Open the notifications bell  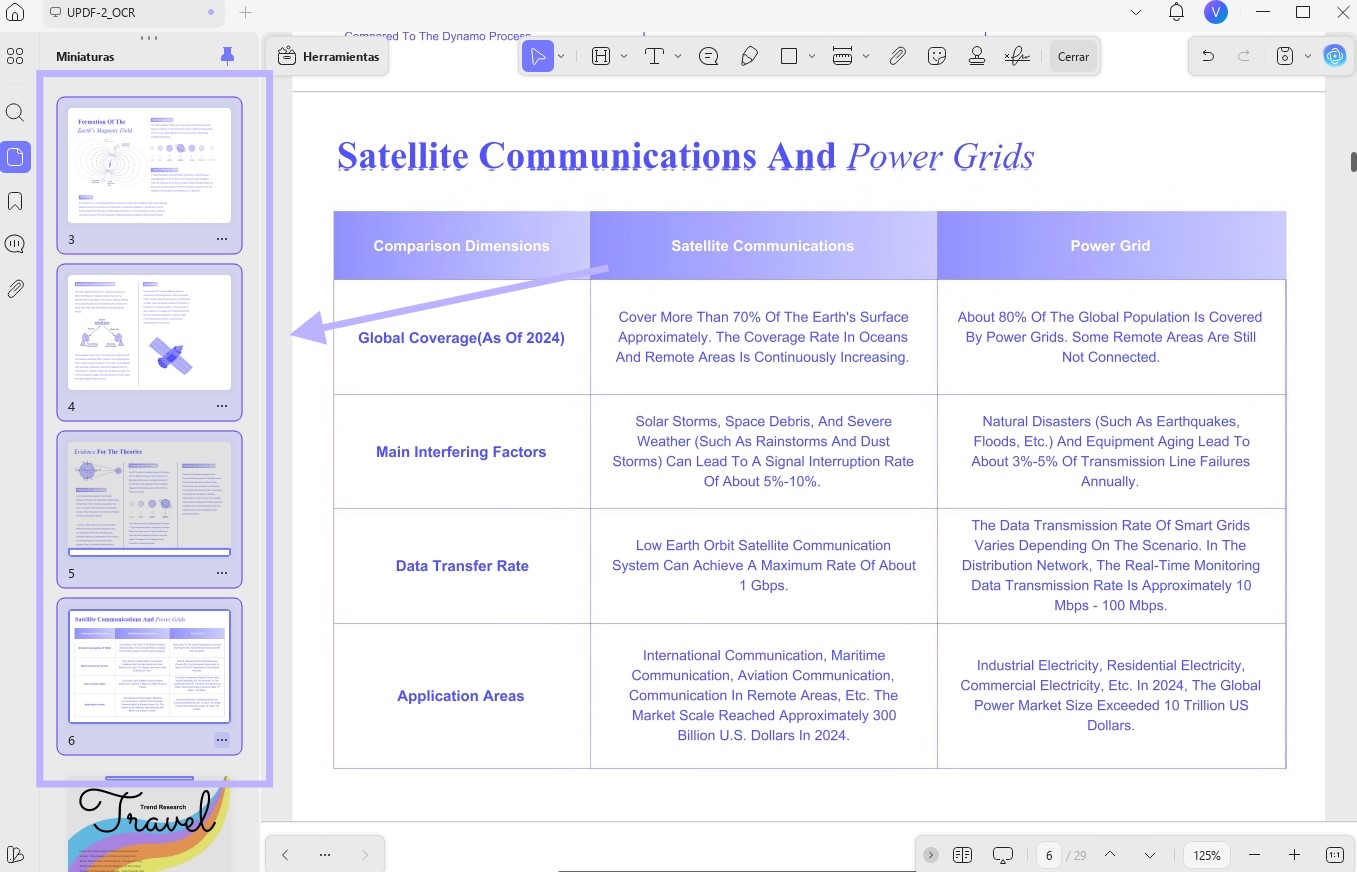[1177, 12]
